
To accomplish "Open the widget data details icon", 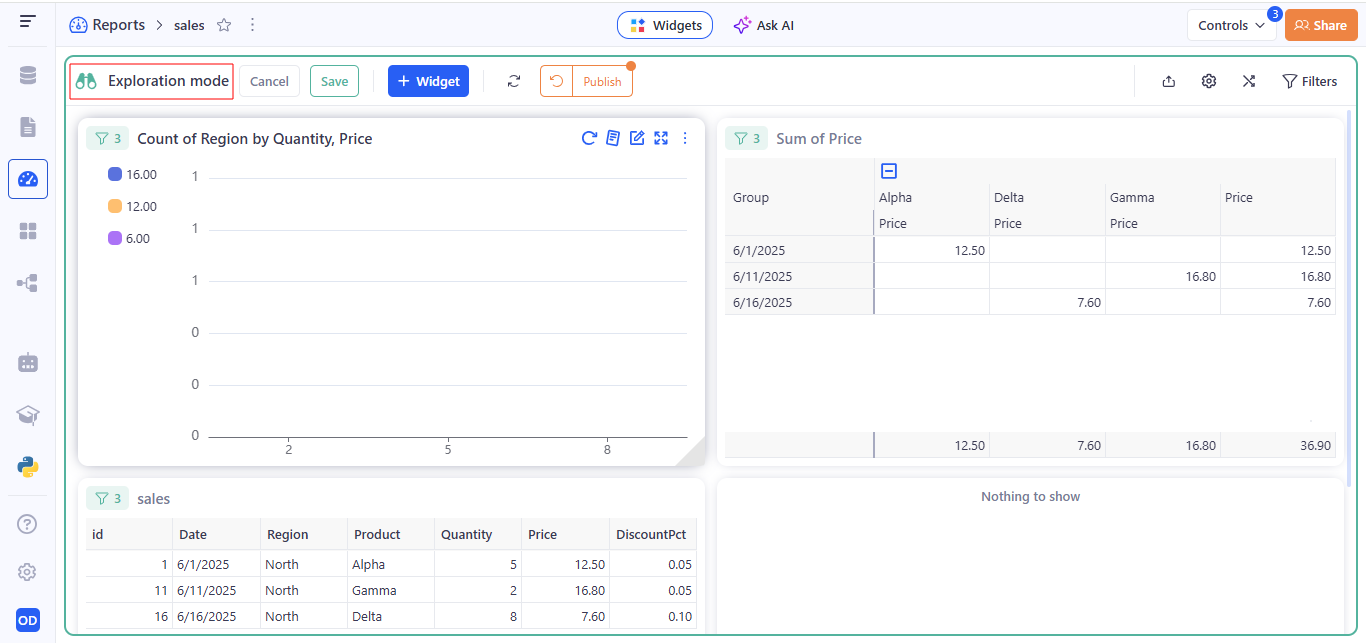I will click(613, 138).
